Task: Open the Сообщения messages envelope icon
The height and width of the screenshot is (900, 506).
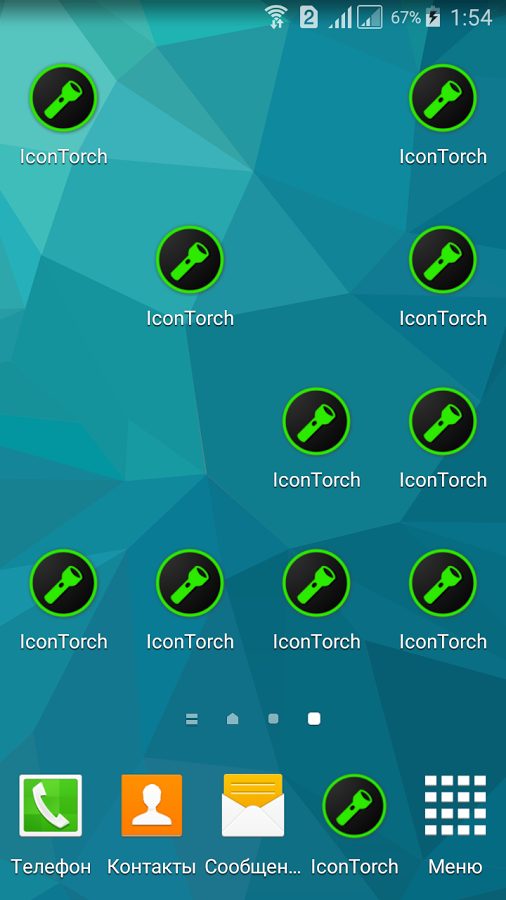Action: 253,805
